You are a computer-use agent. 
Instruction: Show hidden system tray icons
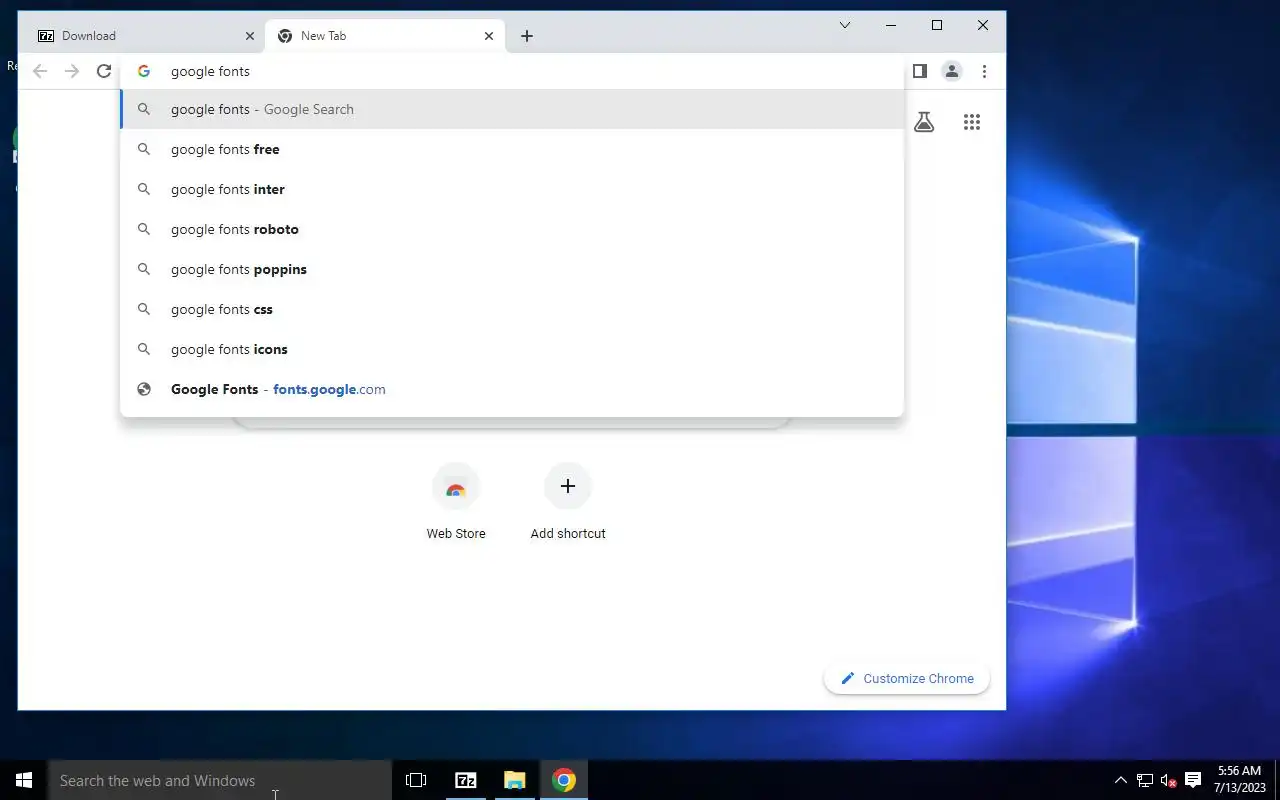coord(1120,780)
